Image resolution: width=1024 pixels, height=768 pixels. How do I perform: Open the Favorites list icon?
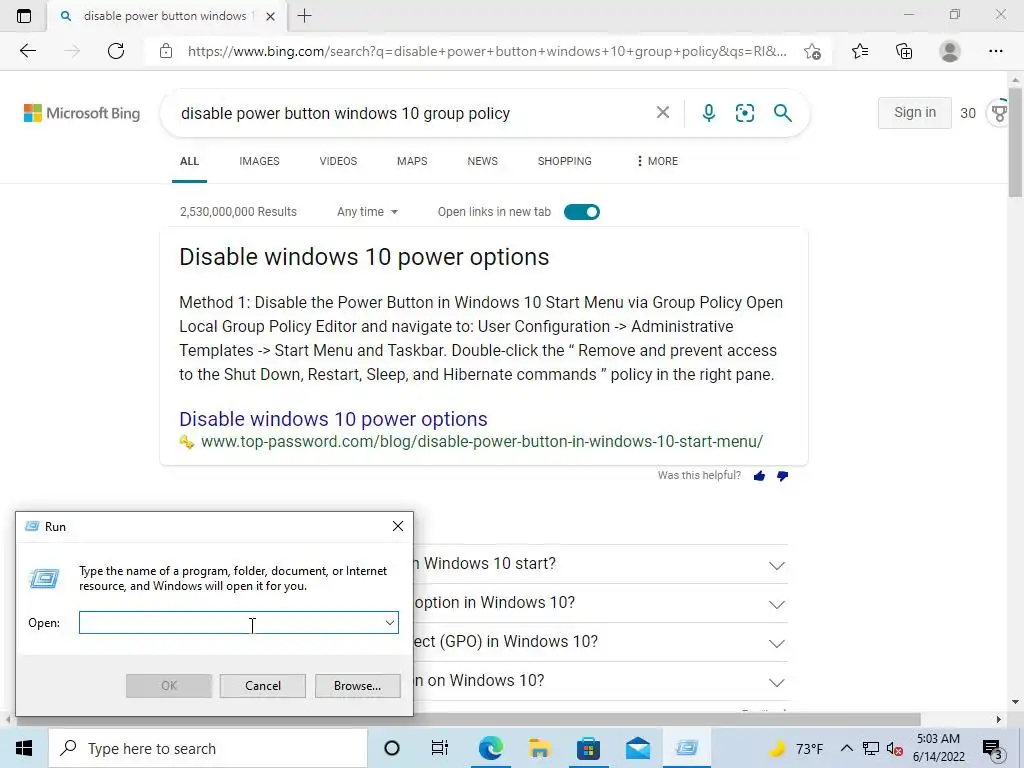(x=860, y=51)
